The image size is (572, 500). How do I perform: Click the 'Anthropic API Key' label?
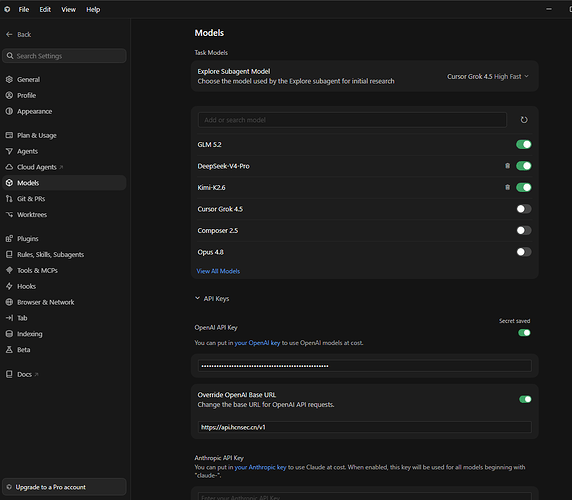219,458
